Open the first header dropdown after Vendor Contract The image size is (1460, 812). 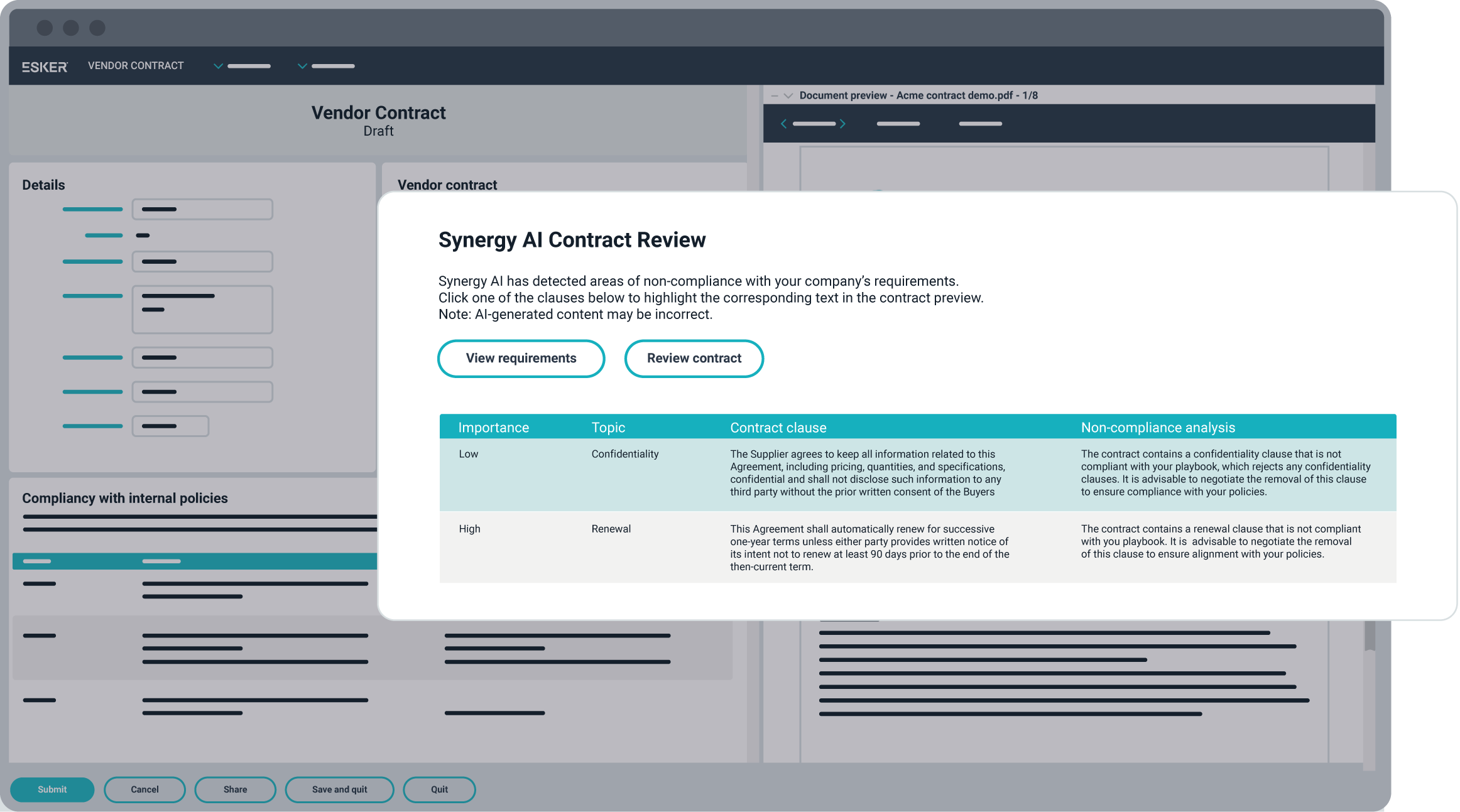(x=218, y=66)
